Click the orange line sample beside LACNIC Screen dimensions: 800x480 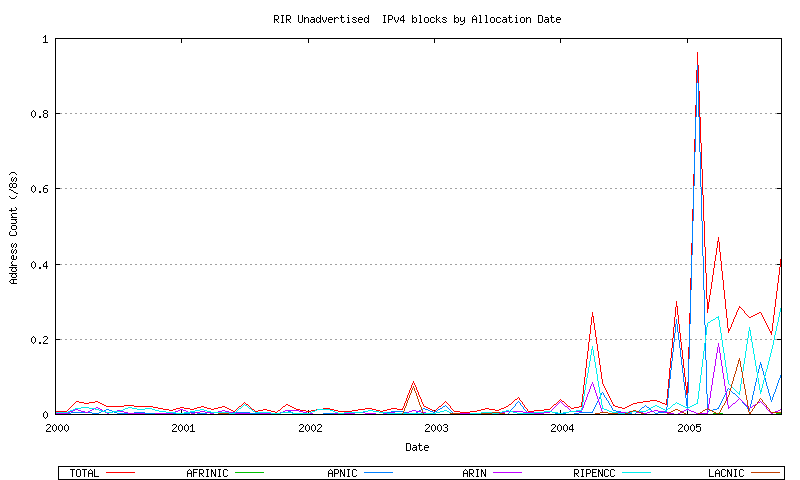[x=765, y=473]
